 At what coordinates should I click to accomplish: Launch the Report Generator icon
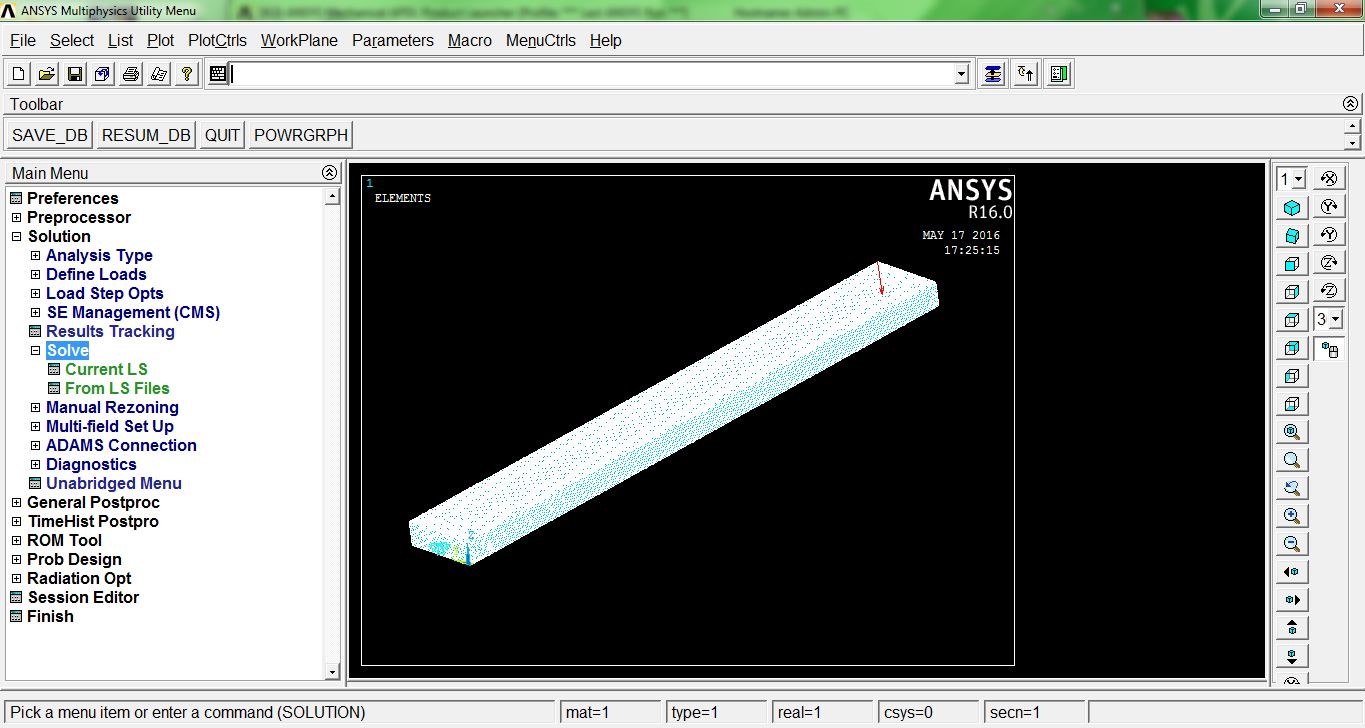[x=159, y=74]
